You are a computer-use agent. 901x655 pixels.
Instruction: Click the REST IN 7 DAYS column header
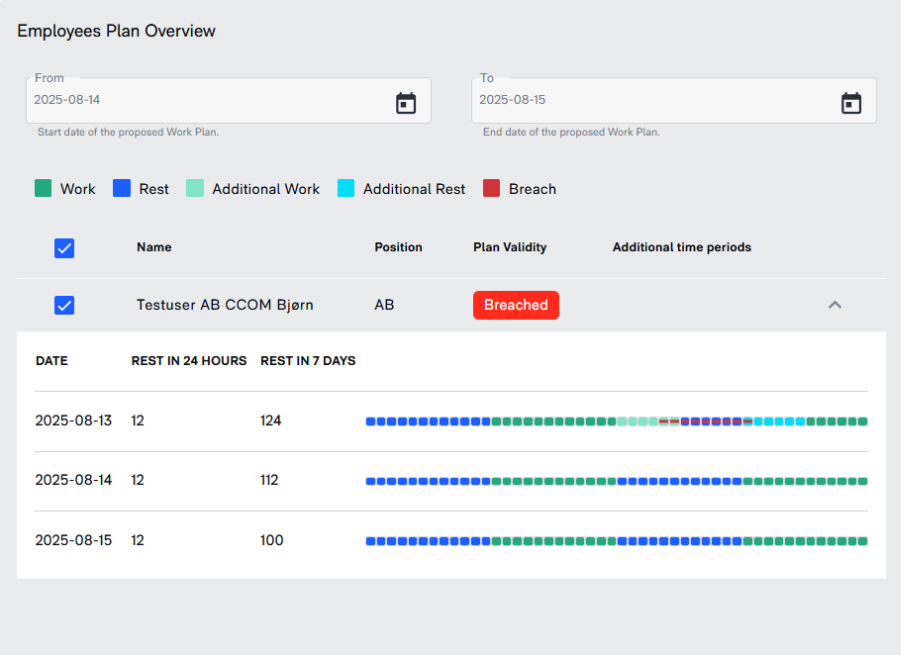click(x=308, y=361)
